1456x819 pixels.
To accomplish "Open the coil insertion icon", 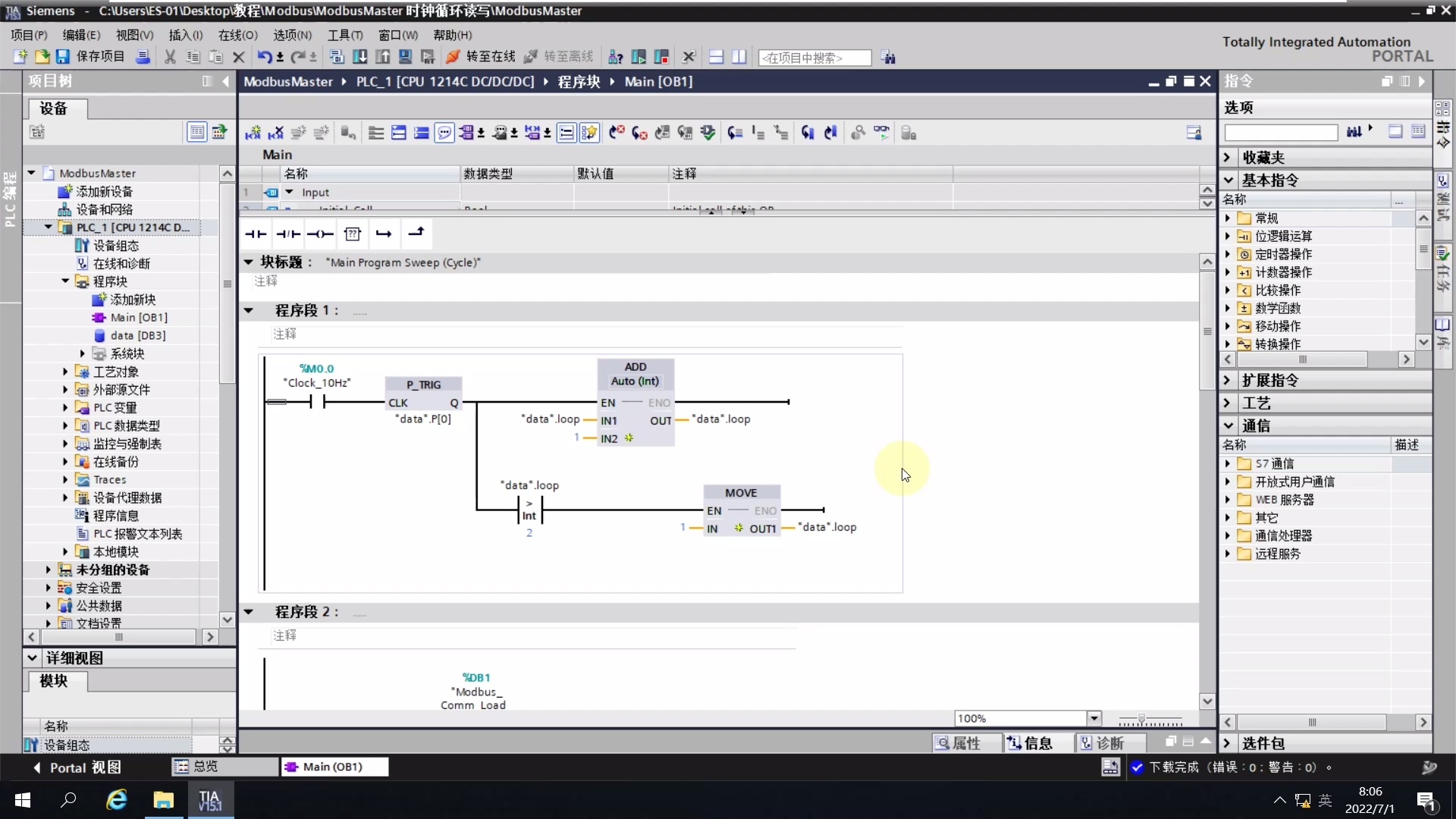I will point(321,234).
